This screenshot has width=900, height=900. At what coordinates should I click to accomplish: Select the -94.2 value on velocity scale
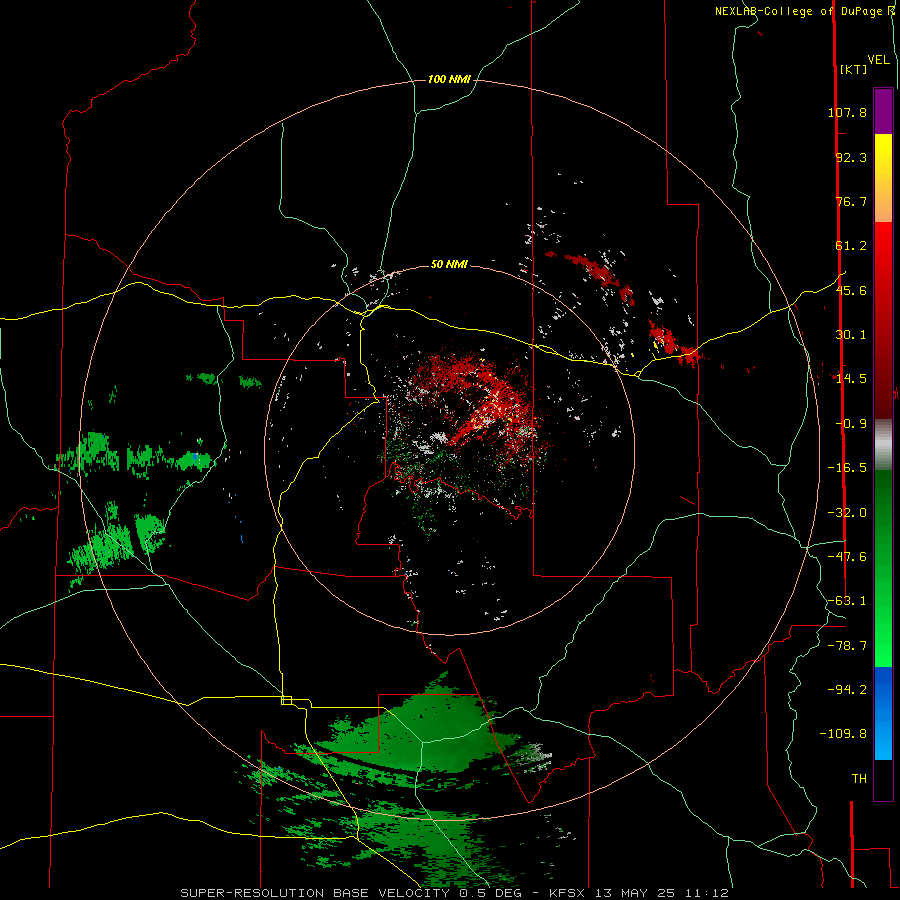(847, 689)
